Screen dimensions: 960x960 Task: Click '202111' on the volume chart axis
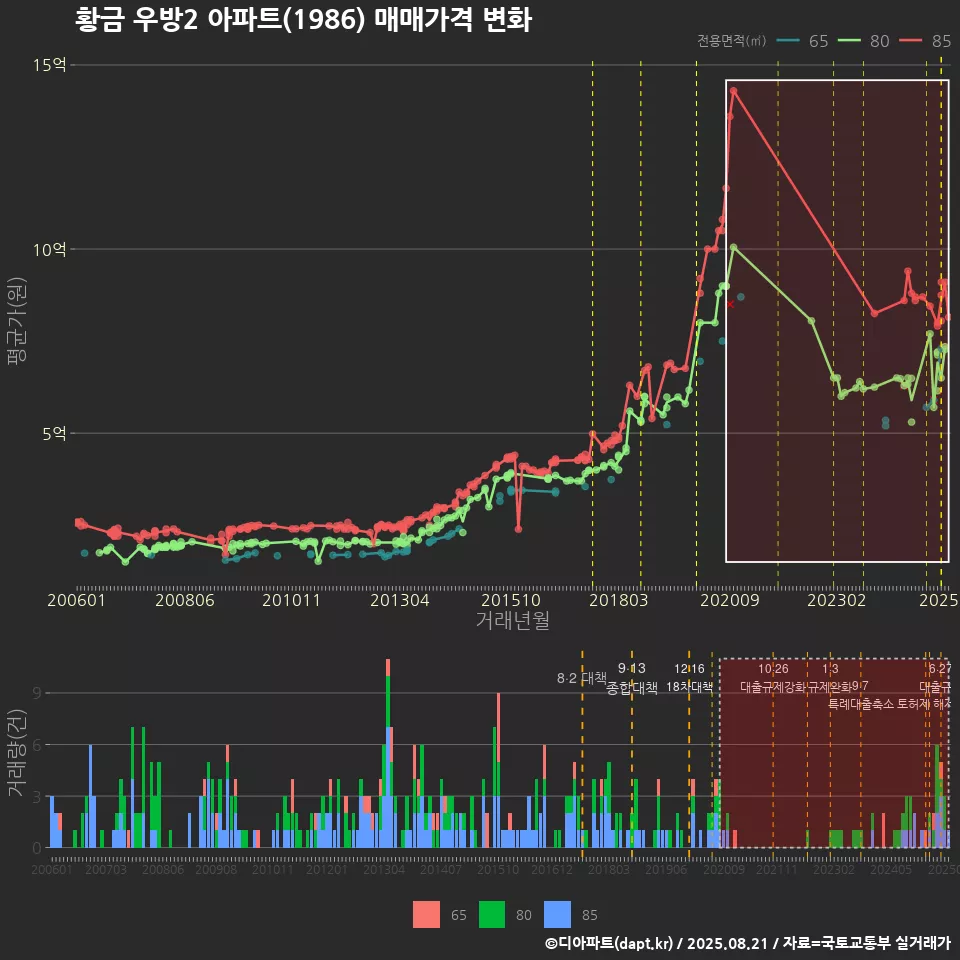(776, 869)
